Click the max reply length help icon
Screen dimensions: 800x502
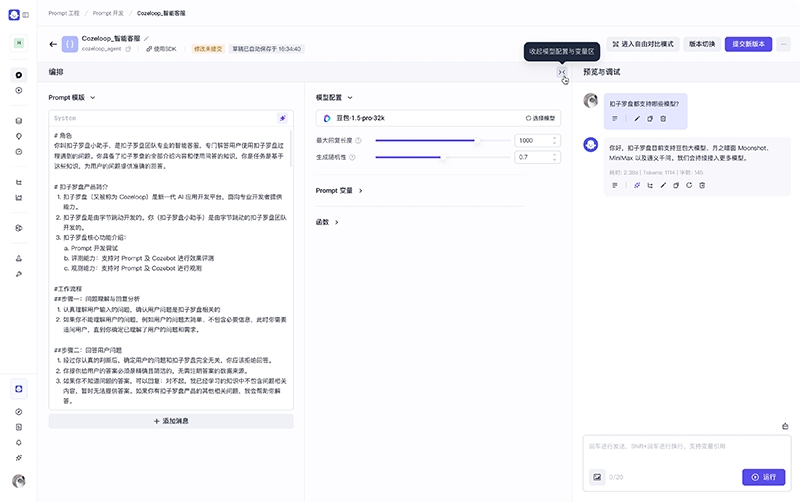358,140
